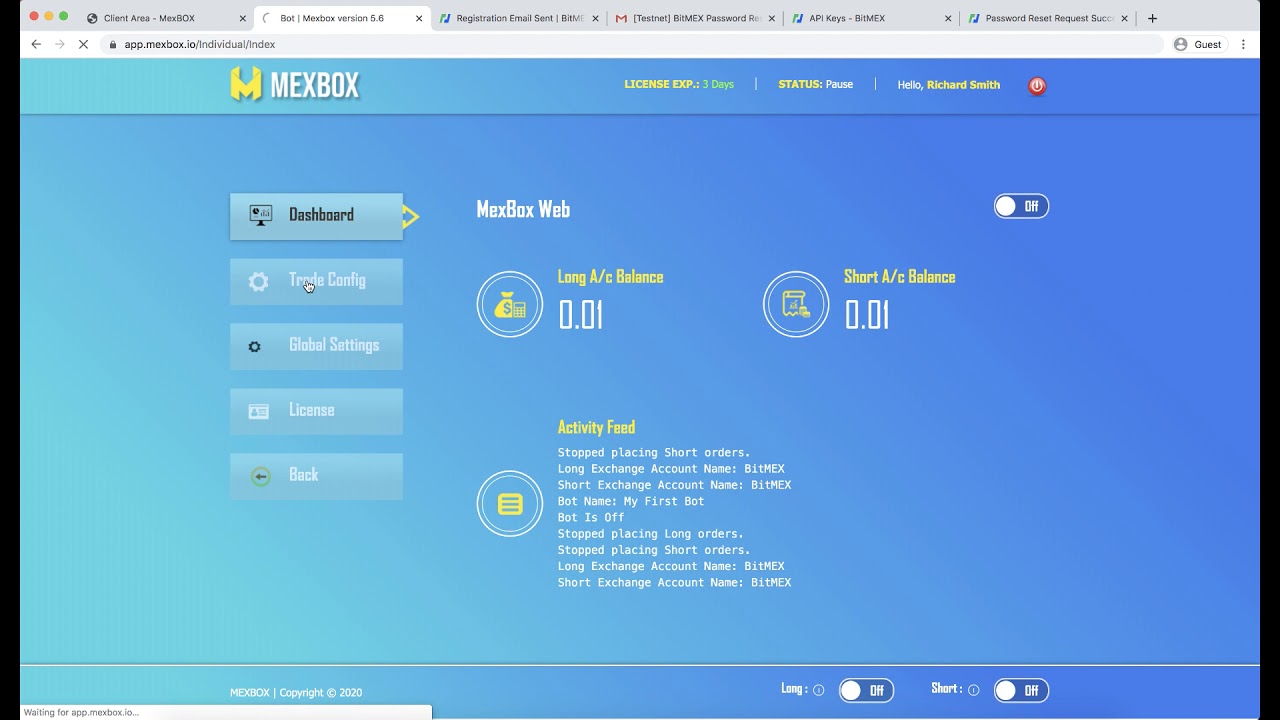Viewport: 1280px width, 720px height.
Task: Click the MEXBOX Copyright 2020 footer text
Action: 296,692
